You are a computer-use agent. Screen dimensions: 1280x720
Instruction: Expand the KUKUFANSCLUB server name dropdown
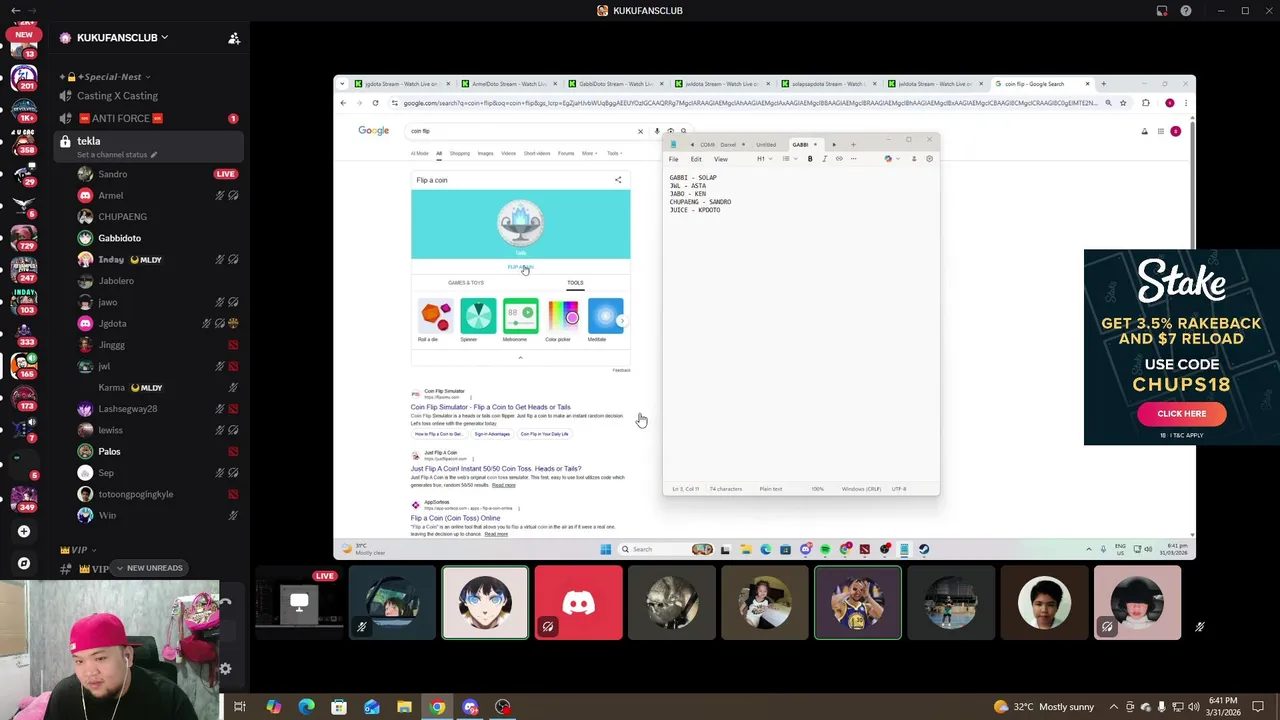[x=164, y=38]
